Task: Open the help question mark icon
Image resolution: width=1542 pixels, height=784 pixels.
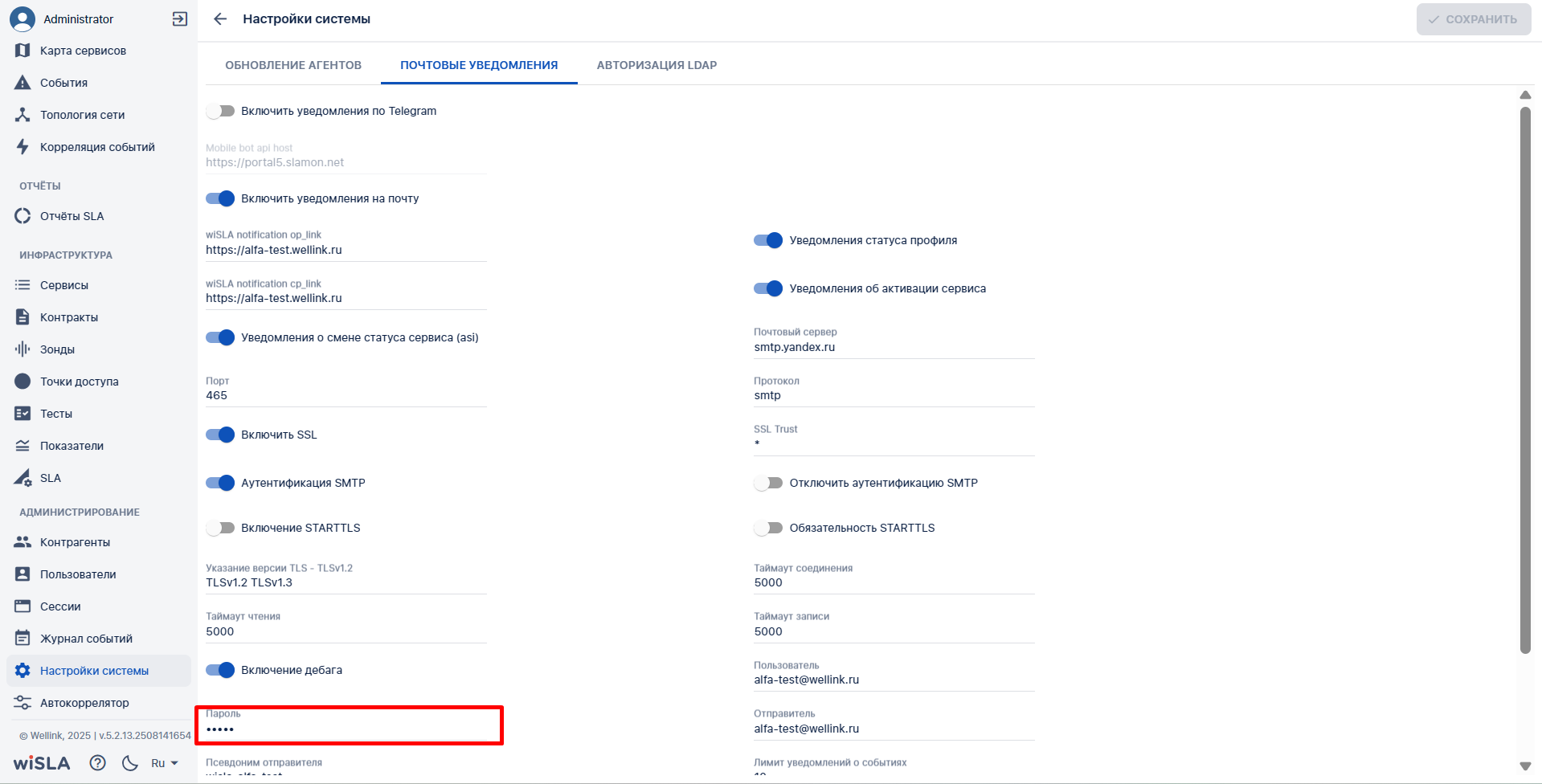Action: pos(98,763)
